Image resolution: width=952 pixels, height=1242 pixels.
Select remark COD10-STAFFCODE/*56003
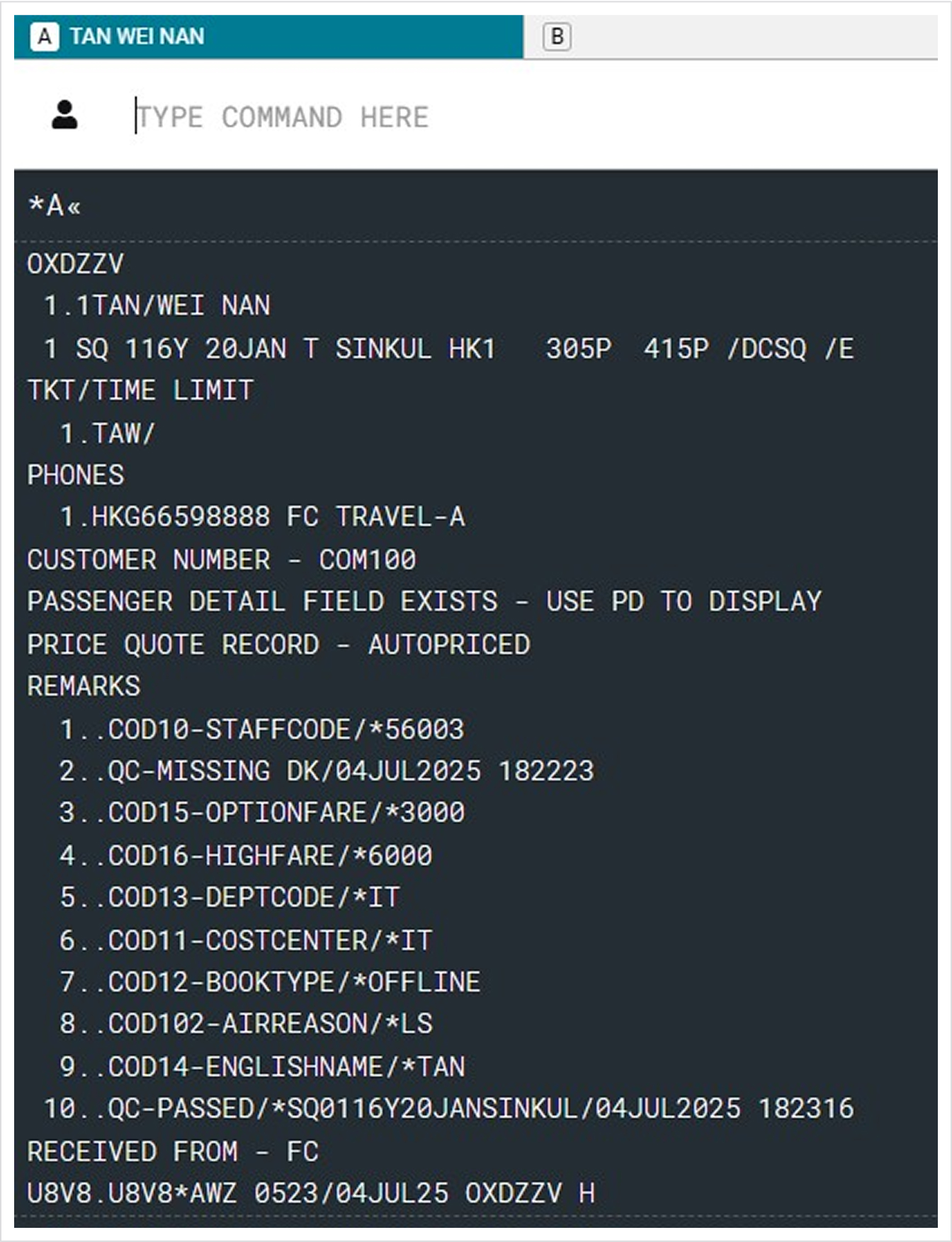pos(262,730)
